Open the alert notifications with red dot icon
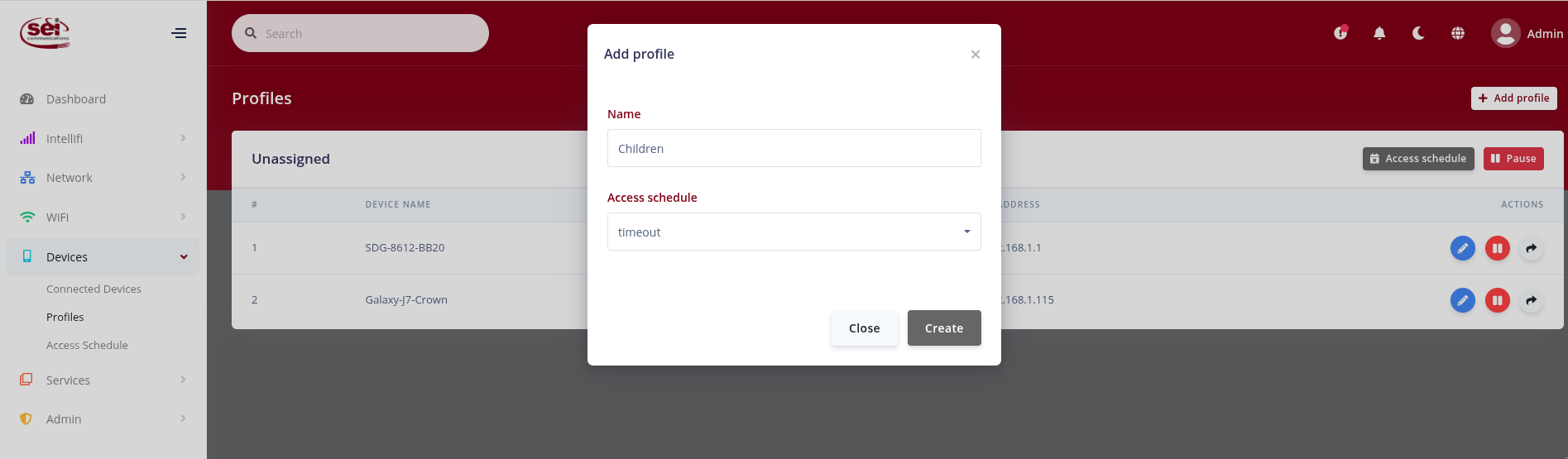The image size is (1568, 459). coord(1340,33)
